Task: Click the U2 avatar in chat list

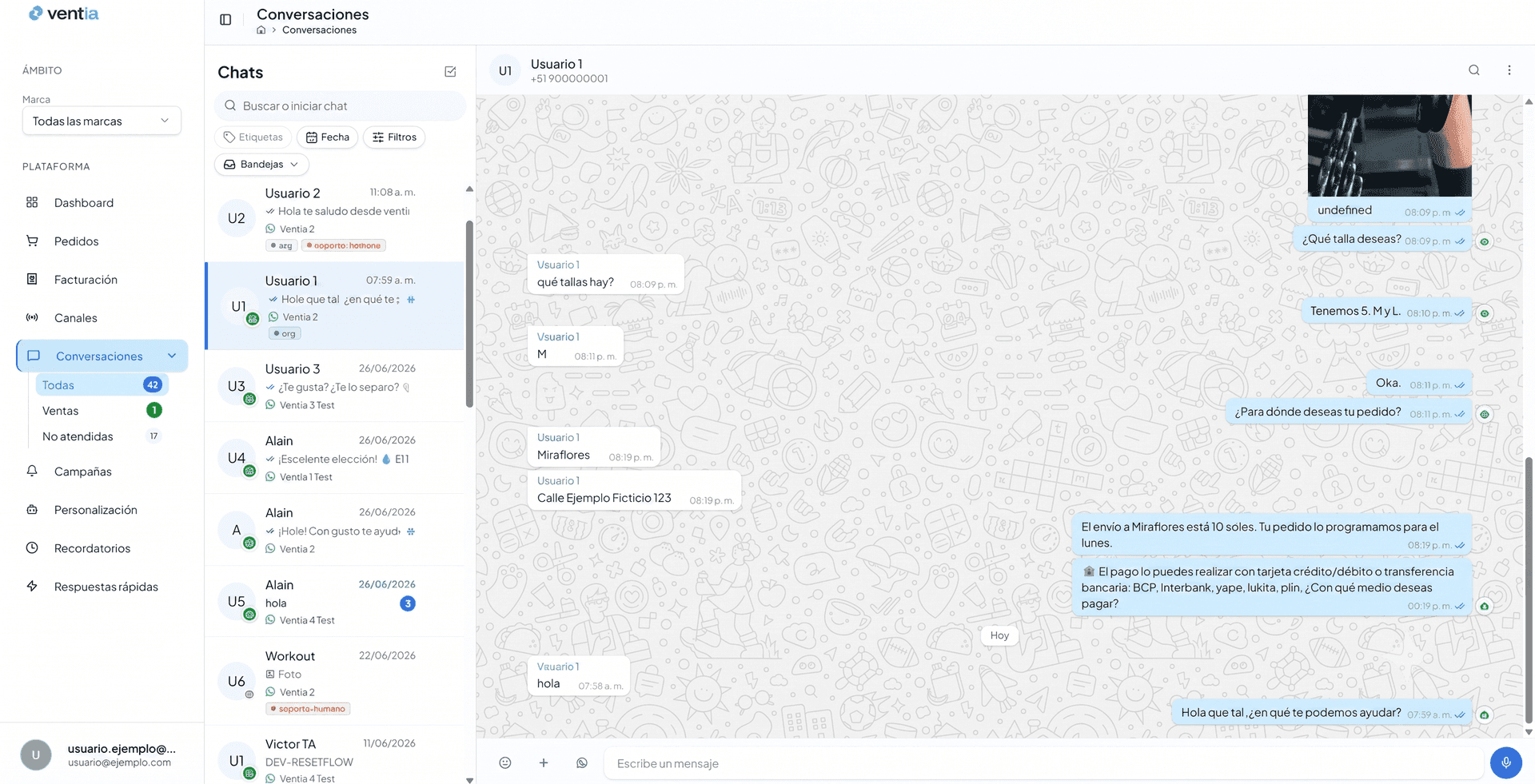Action: click(x=237, y=218)
